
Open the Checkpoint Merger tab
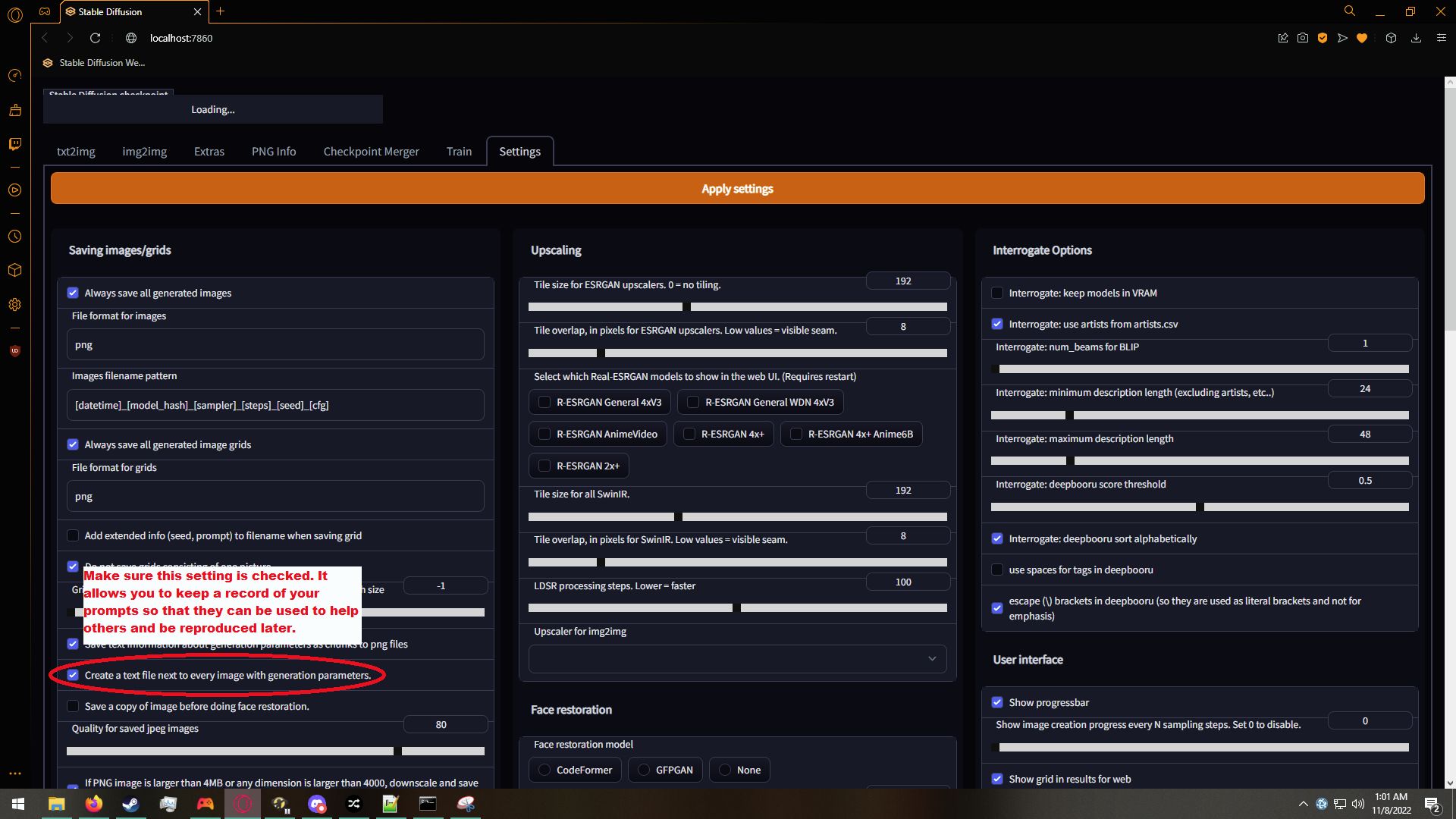tap(371, 151)
